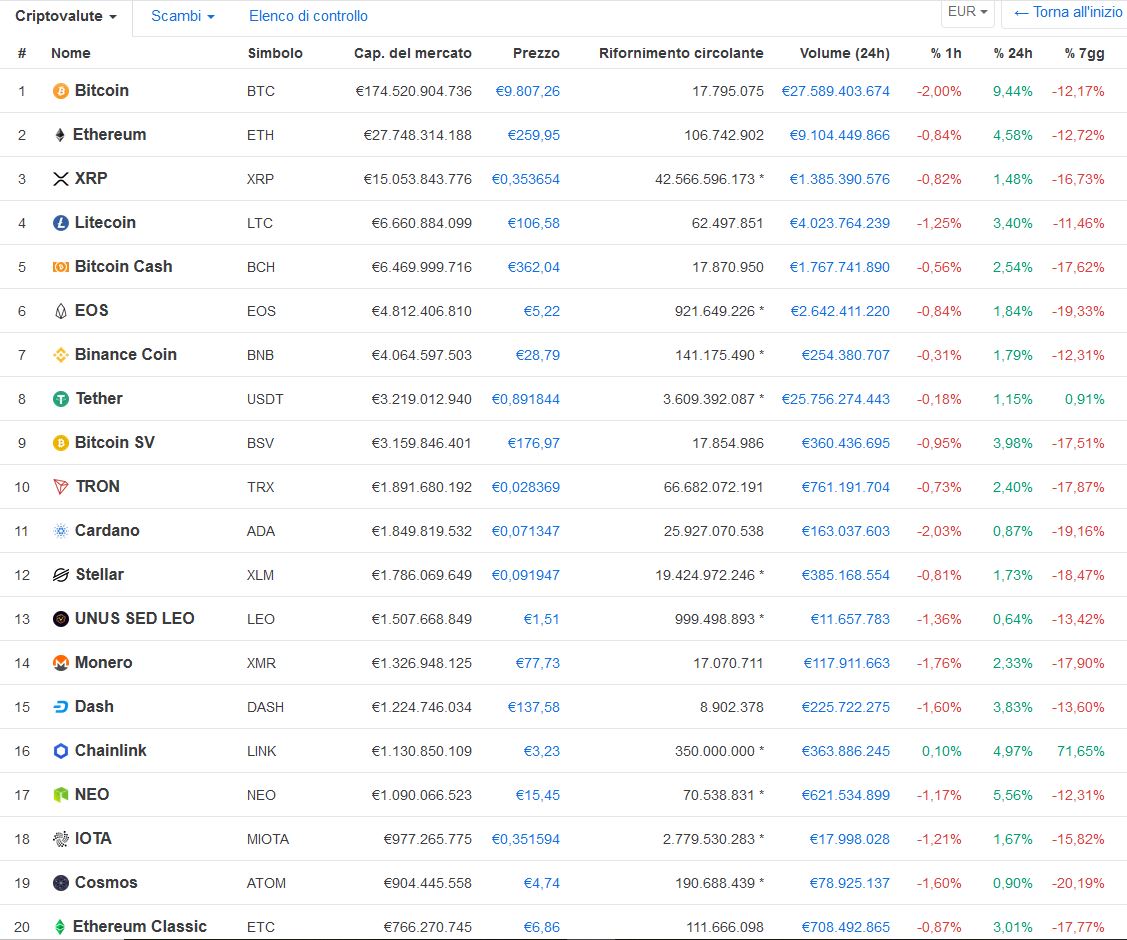Click the Chainlink hexagon icon
This screenshot has width=1127, height=940.
[61, 751]
